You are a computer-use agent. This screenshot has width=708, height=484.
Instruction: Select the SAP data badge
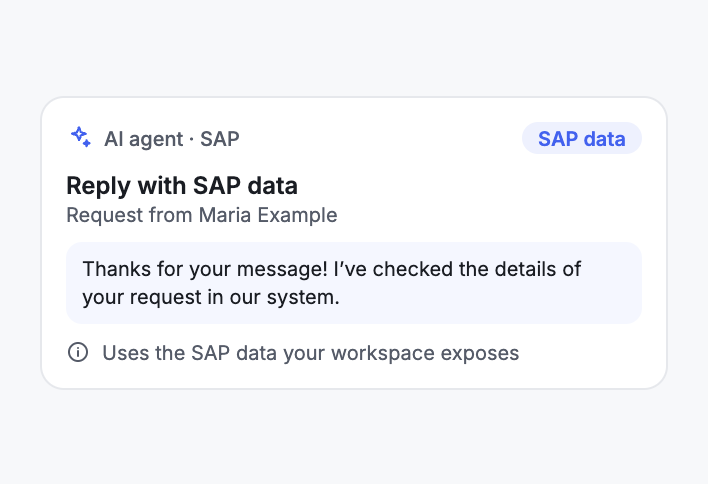582,138
